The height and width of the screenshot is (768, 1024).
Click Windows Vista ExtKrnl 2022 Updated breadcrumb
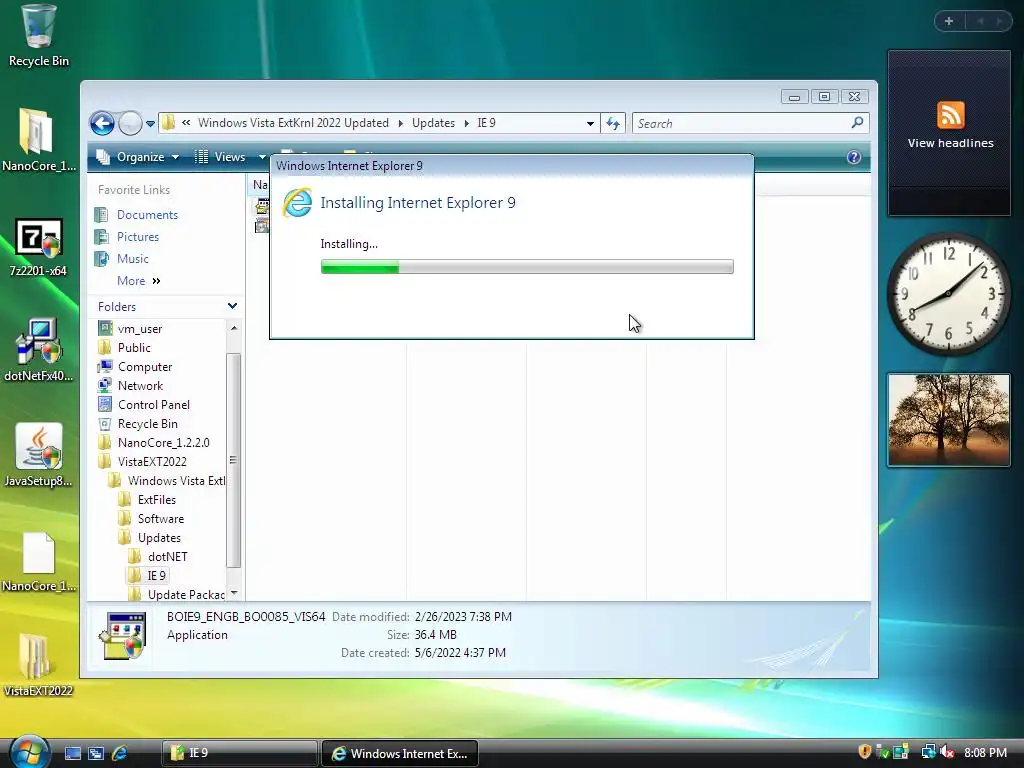point(293,123)
